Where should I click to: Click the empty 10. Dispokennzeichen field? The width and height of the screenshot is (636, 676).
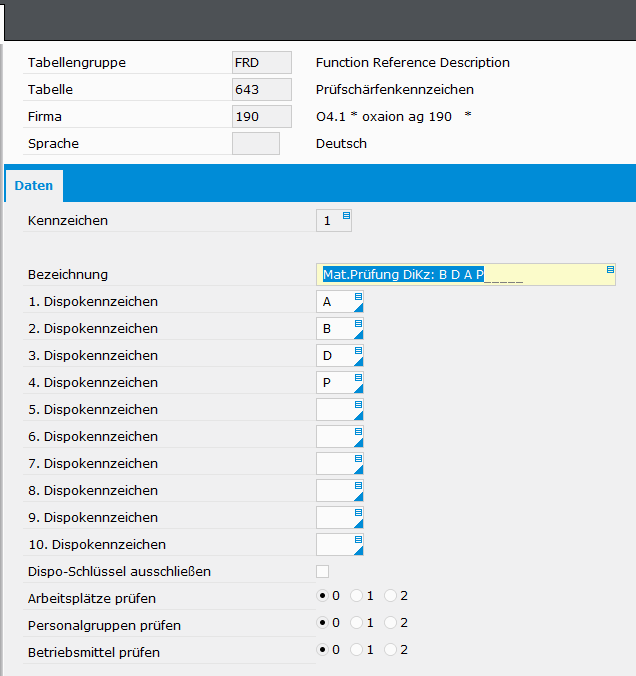[x=340, y=545]
